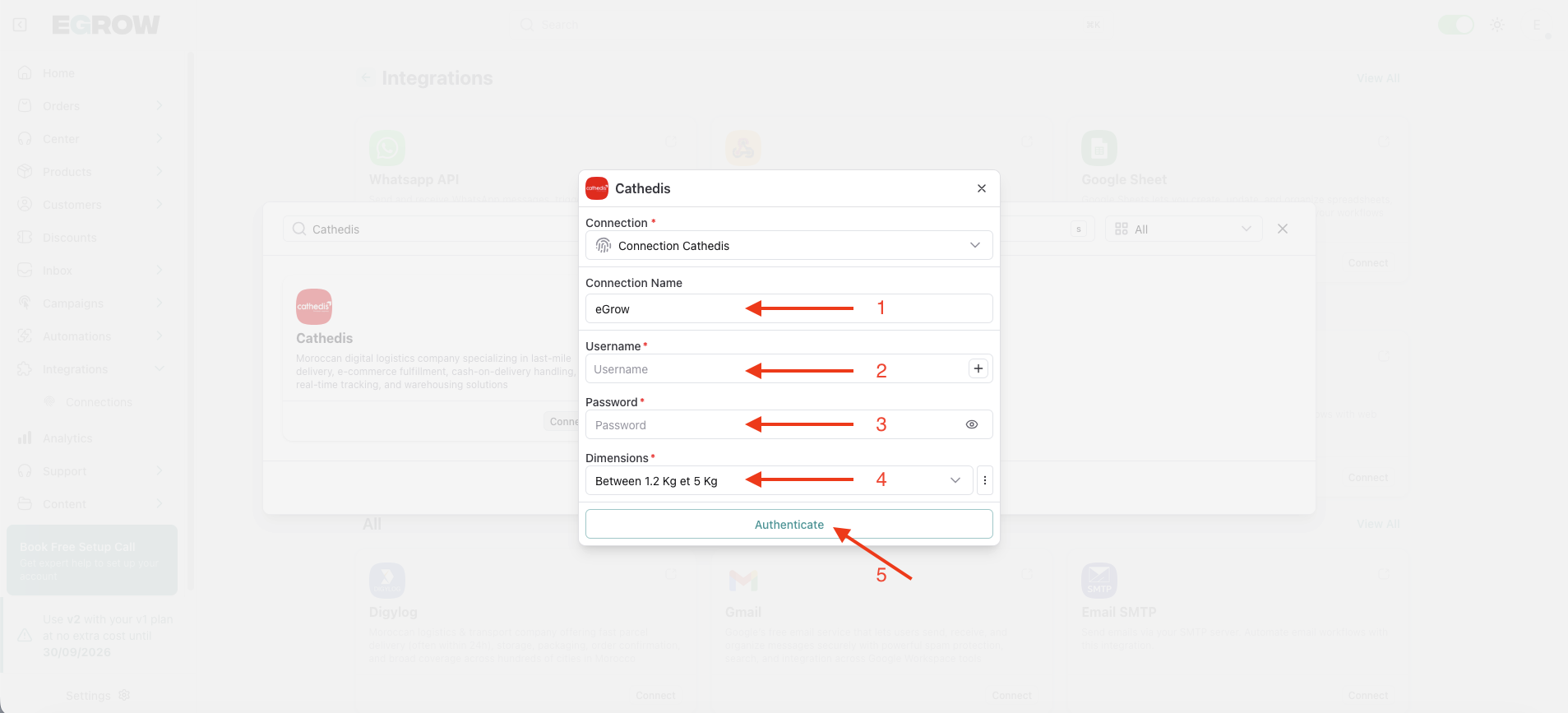Collapse the sidebar with the top-left icon

[x=20, y=25]
